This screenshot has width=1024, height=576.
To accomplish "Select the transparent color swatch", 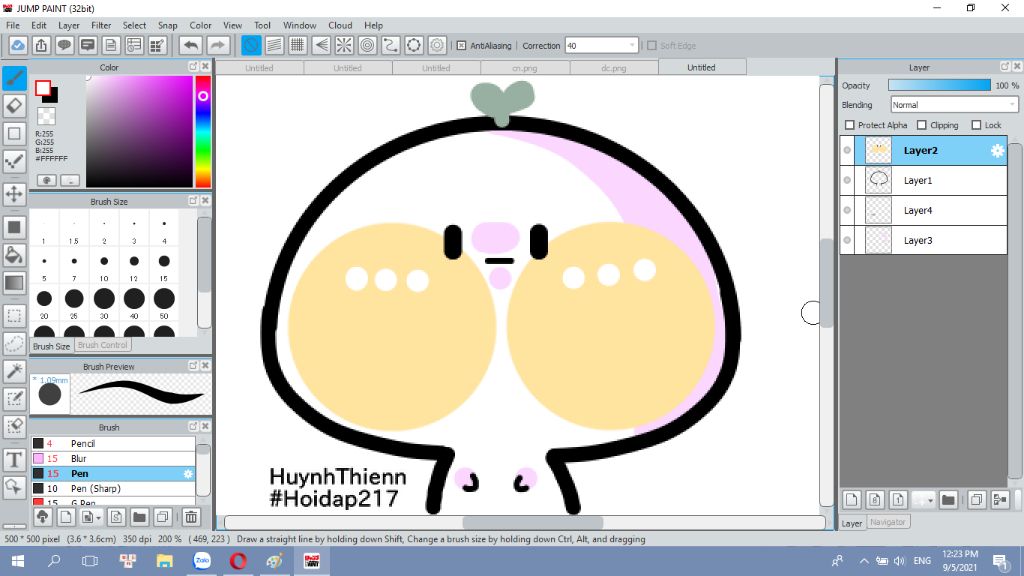I will (46, 116).
